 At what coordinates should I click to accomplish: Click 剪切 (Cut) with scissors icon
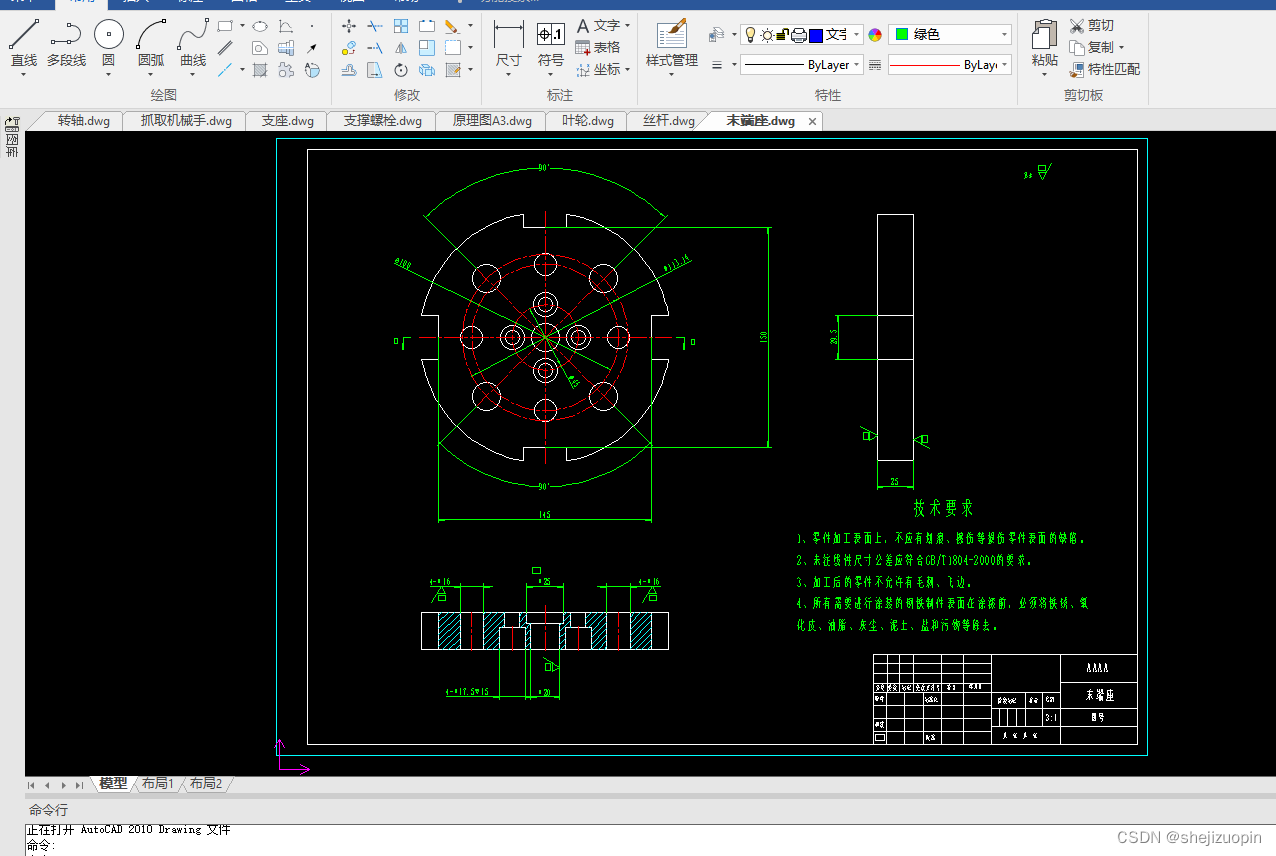1091,26
